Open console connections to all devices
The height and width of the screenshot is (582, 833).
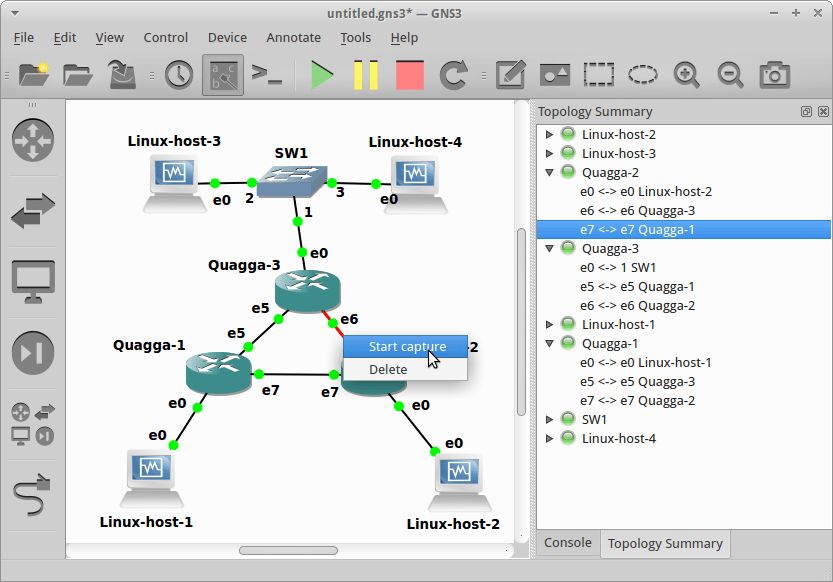tap(267, 74)
